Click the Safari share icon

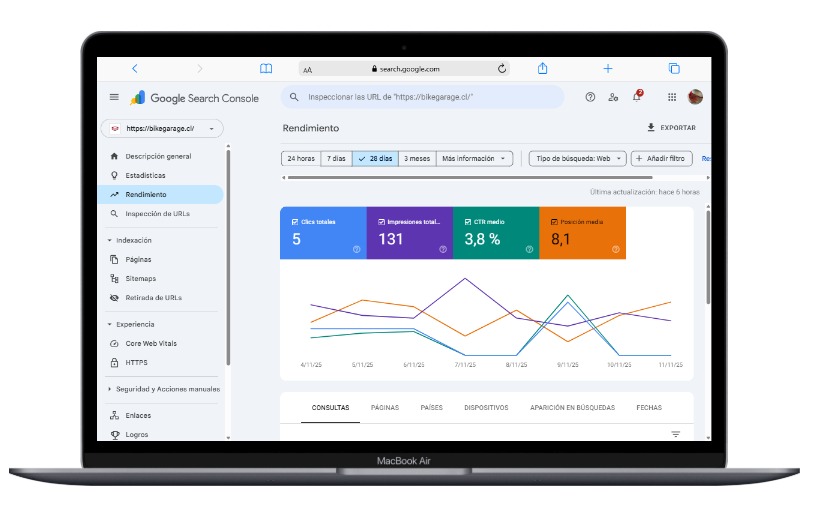click(543, 69)
